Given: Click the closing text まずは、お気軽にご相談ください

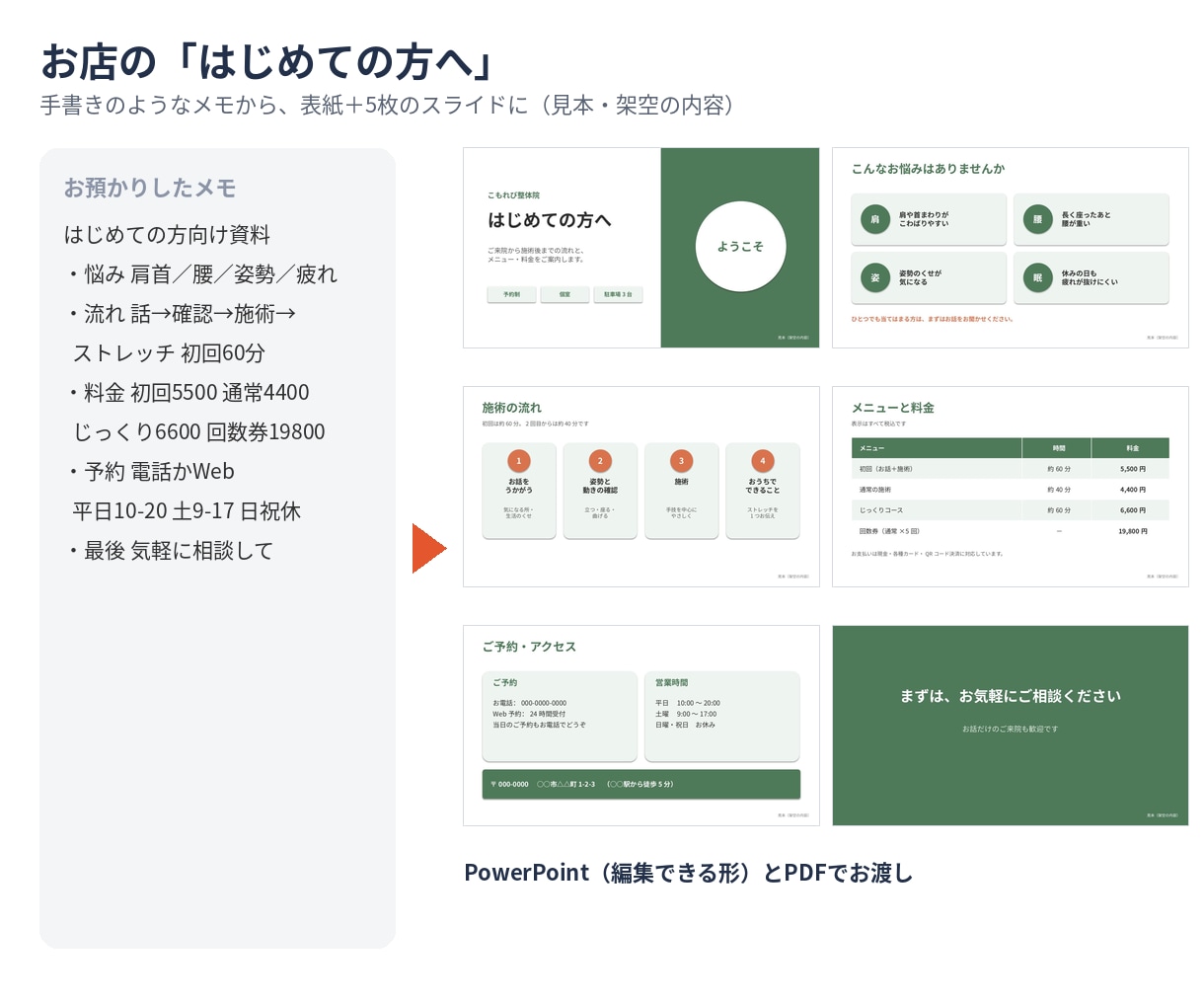Looking at the screenshot, I should 1011,696.
